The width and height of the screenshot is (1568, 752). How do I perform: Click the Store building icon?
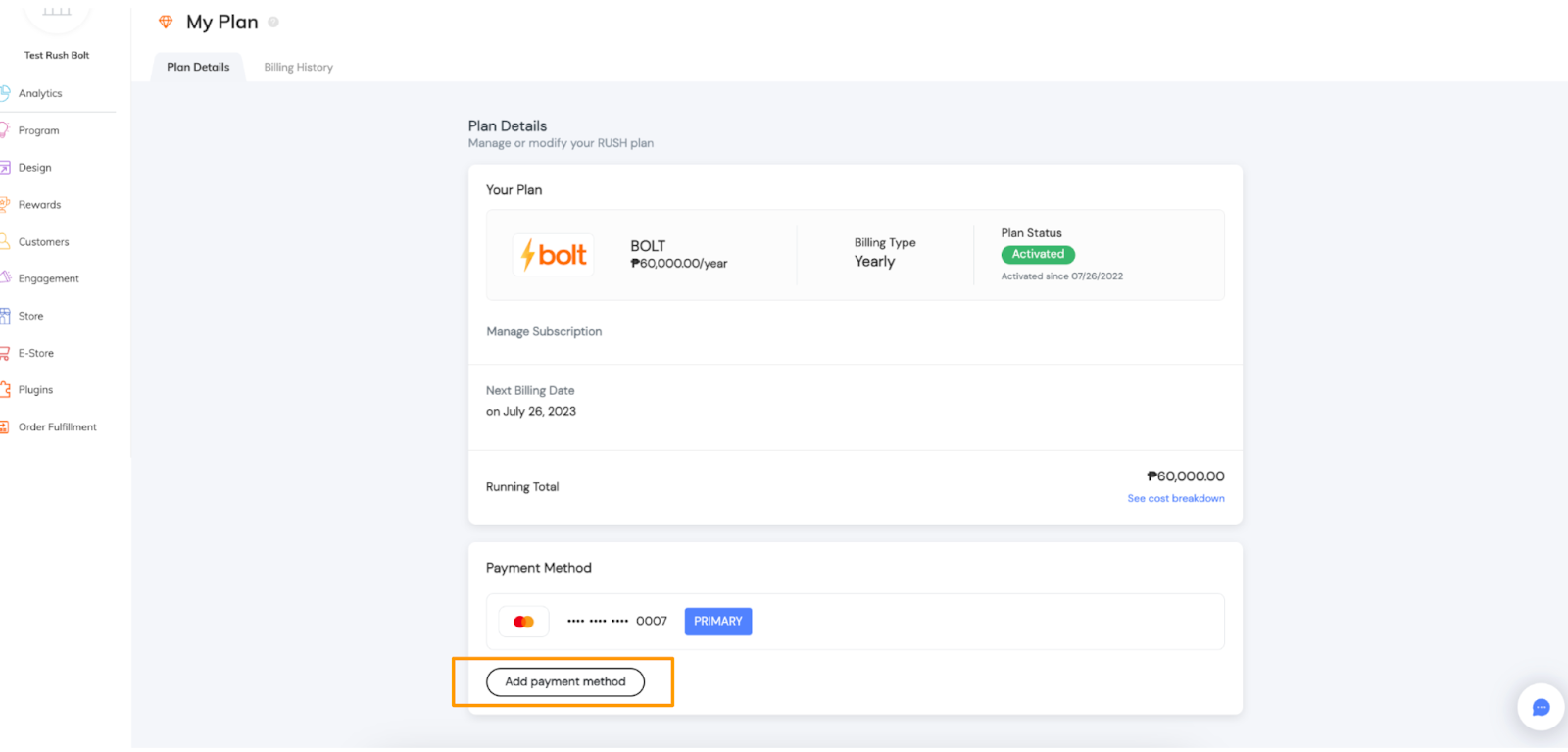(x=5, y=316)
